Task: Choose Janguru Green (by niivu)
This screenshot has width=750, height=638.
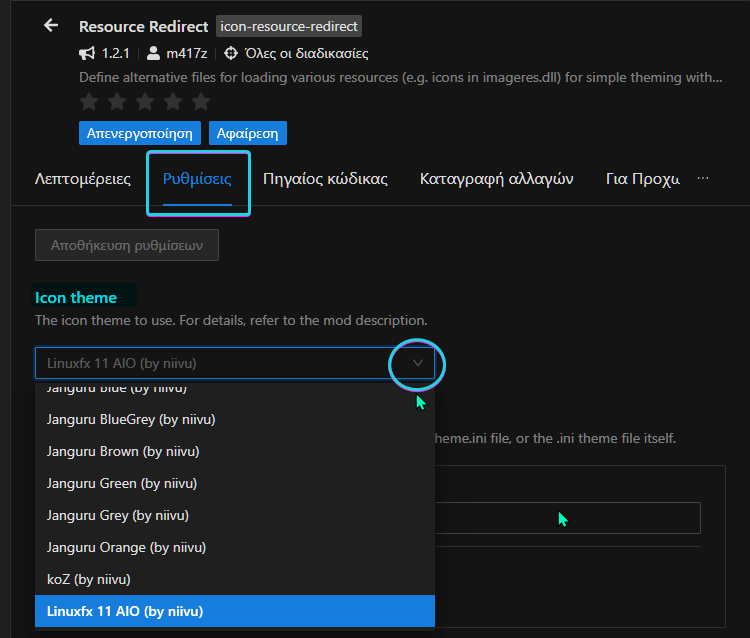Action: pos(235,484)
